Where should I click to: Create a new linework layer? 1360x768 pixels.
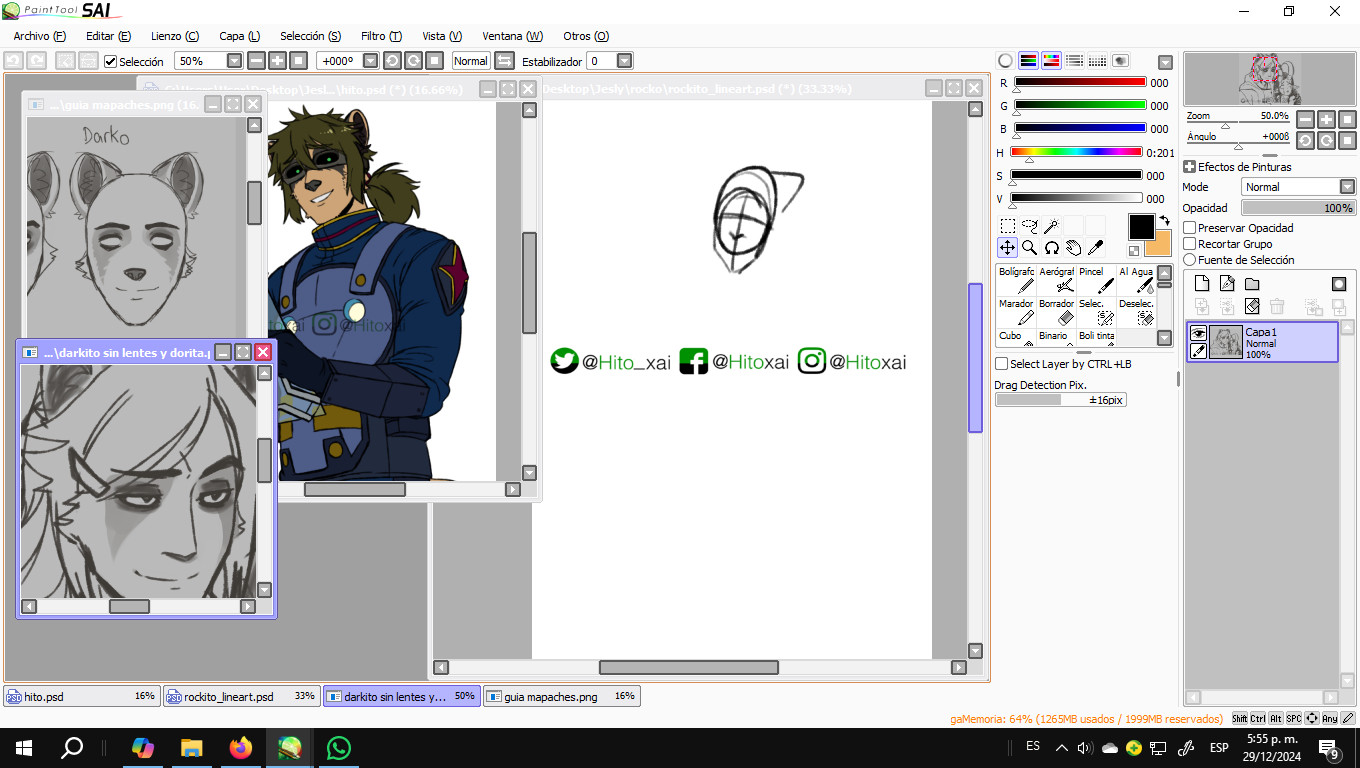tap(1227, 284)
